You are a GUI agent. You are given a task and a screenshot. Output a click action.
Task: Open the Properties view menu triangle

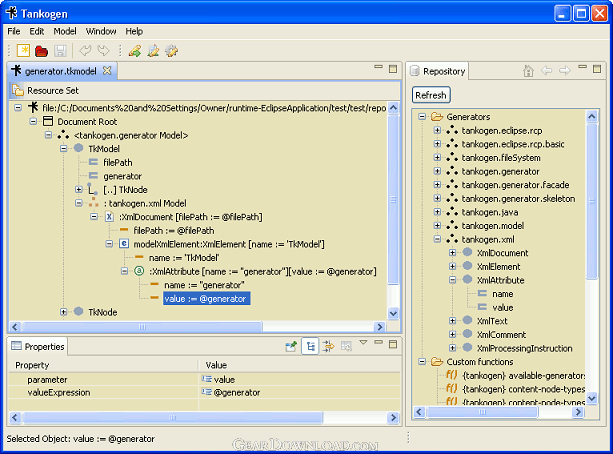coord(363,343)
